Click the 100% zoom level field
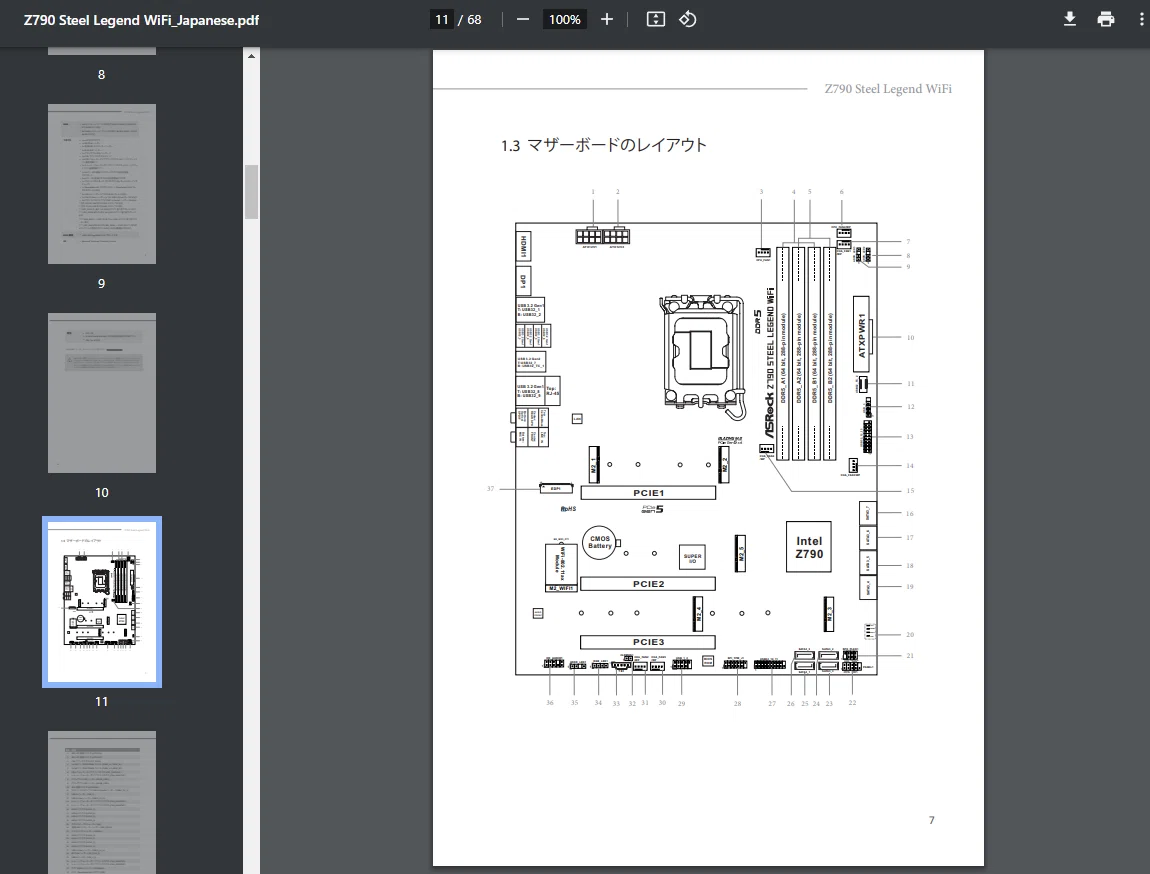1150x874 pixels. 565,20
